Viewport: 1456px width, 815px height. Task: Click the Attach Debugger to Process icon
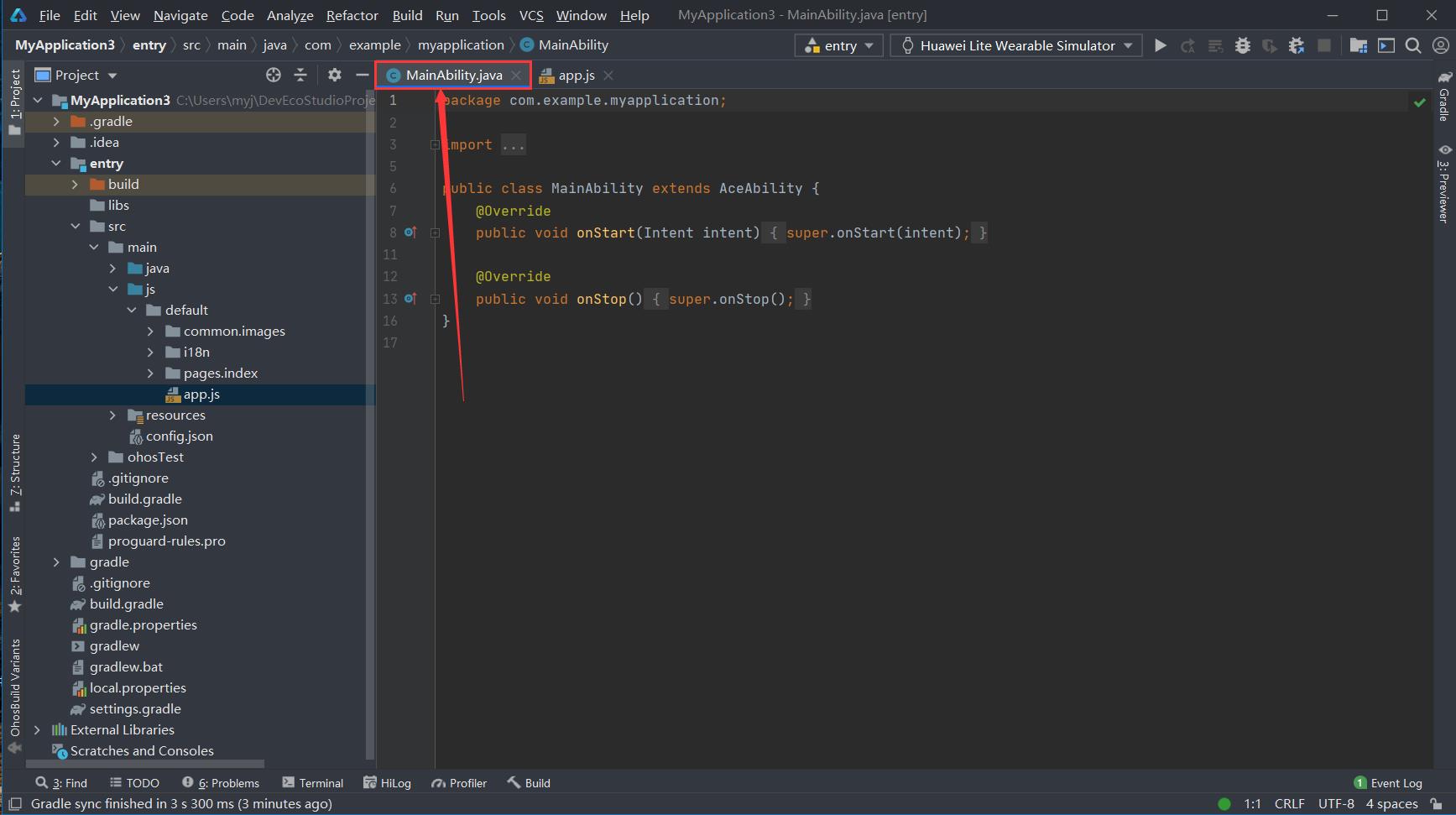(x=1297, y=45)
